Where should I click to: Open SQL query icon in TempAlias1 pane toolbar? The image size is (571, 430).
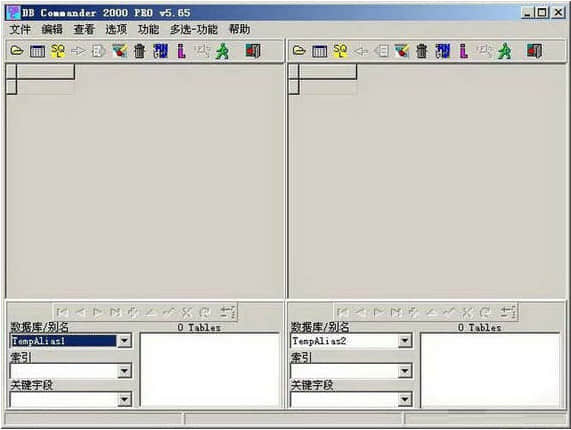point(58,51)
